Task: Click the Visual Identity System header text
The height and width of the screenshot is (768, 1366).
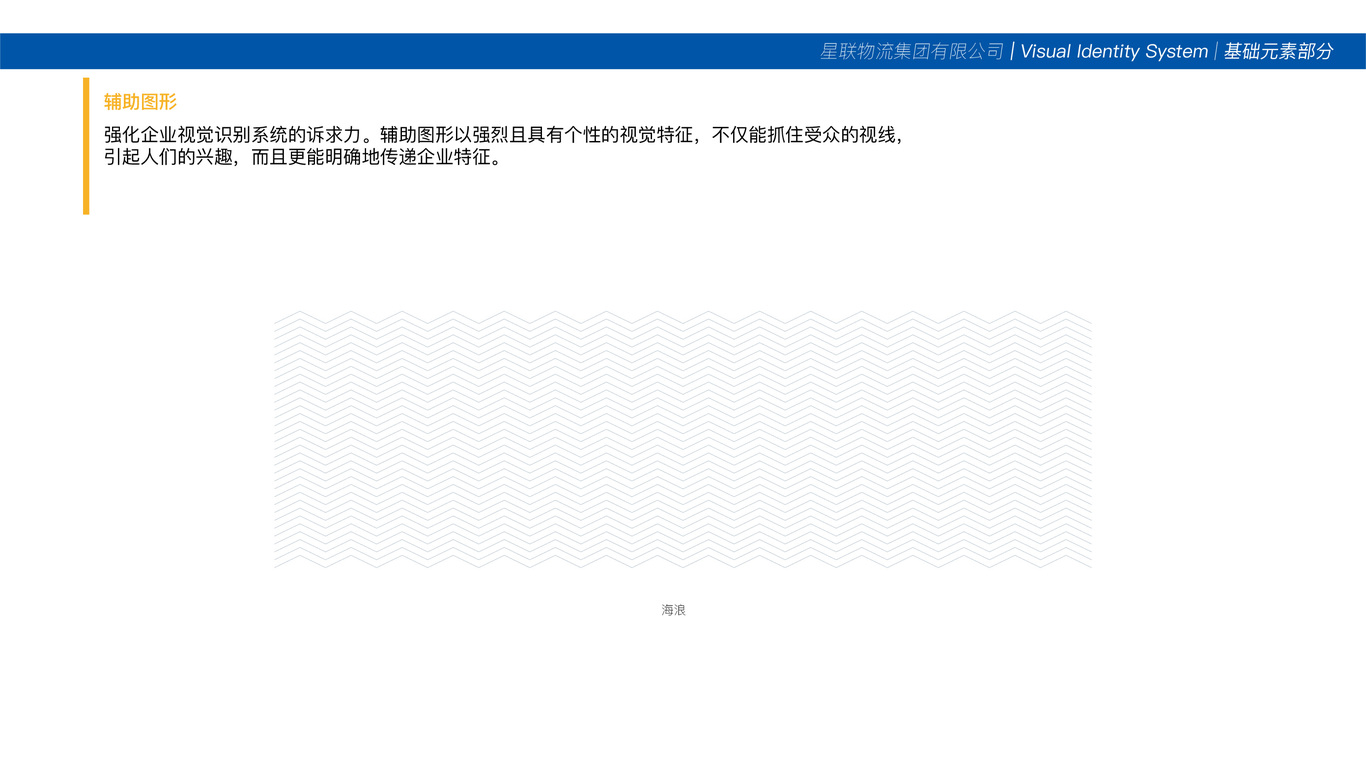Action: click(1114, 51)
